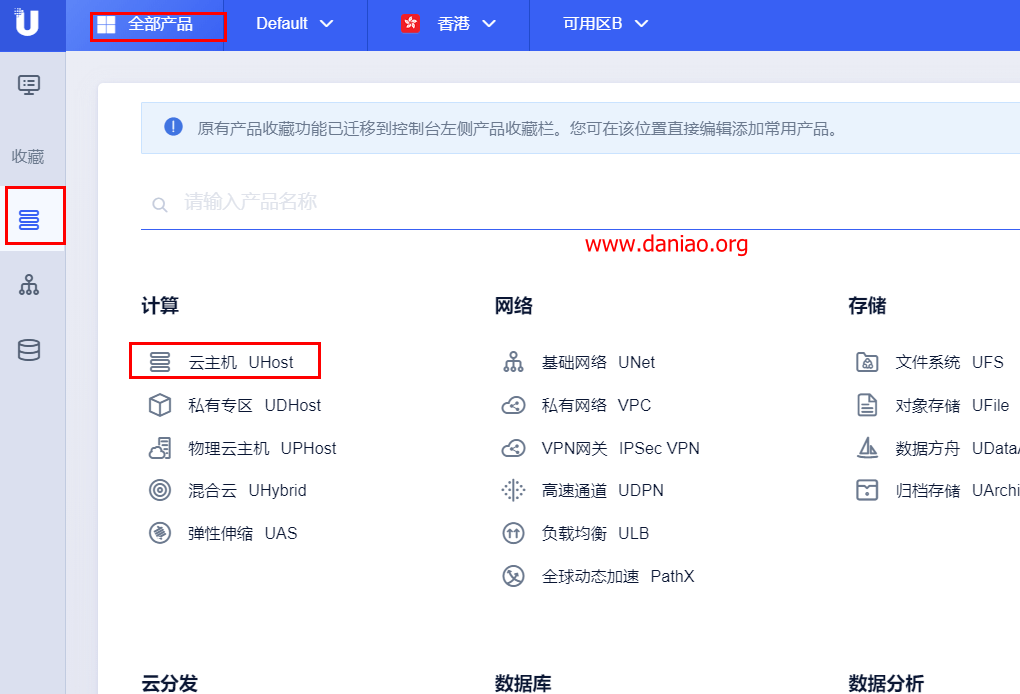
Task: Open the Default project dropdown
Action: (x=295, y=24)
